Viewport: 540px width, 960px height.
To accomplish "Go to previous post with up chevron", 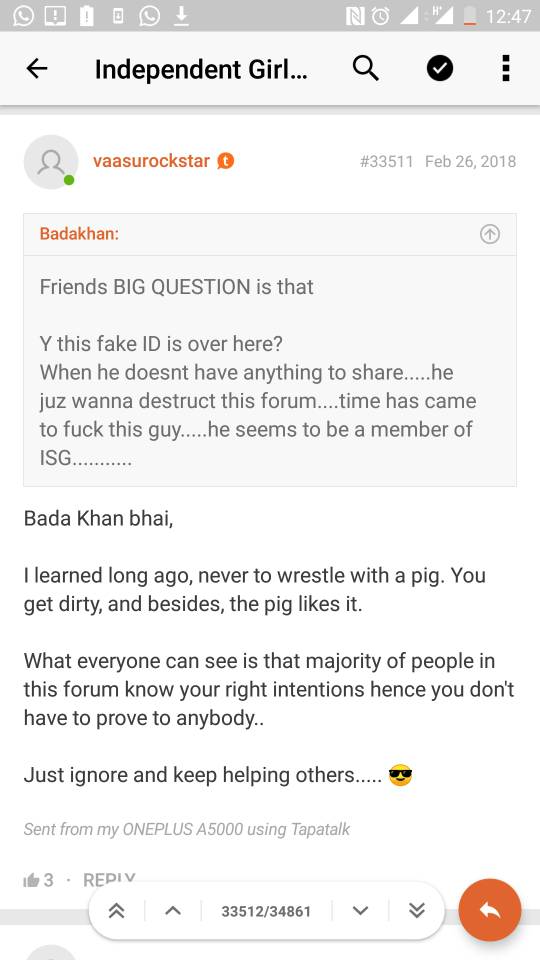I will tap(173, 911).
